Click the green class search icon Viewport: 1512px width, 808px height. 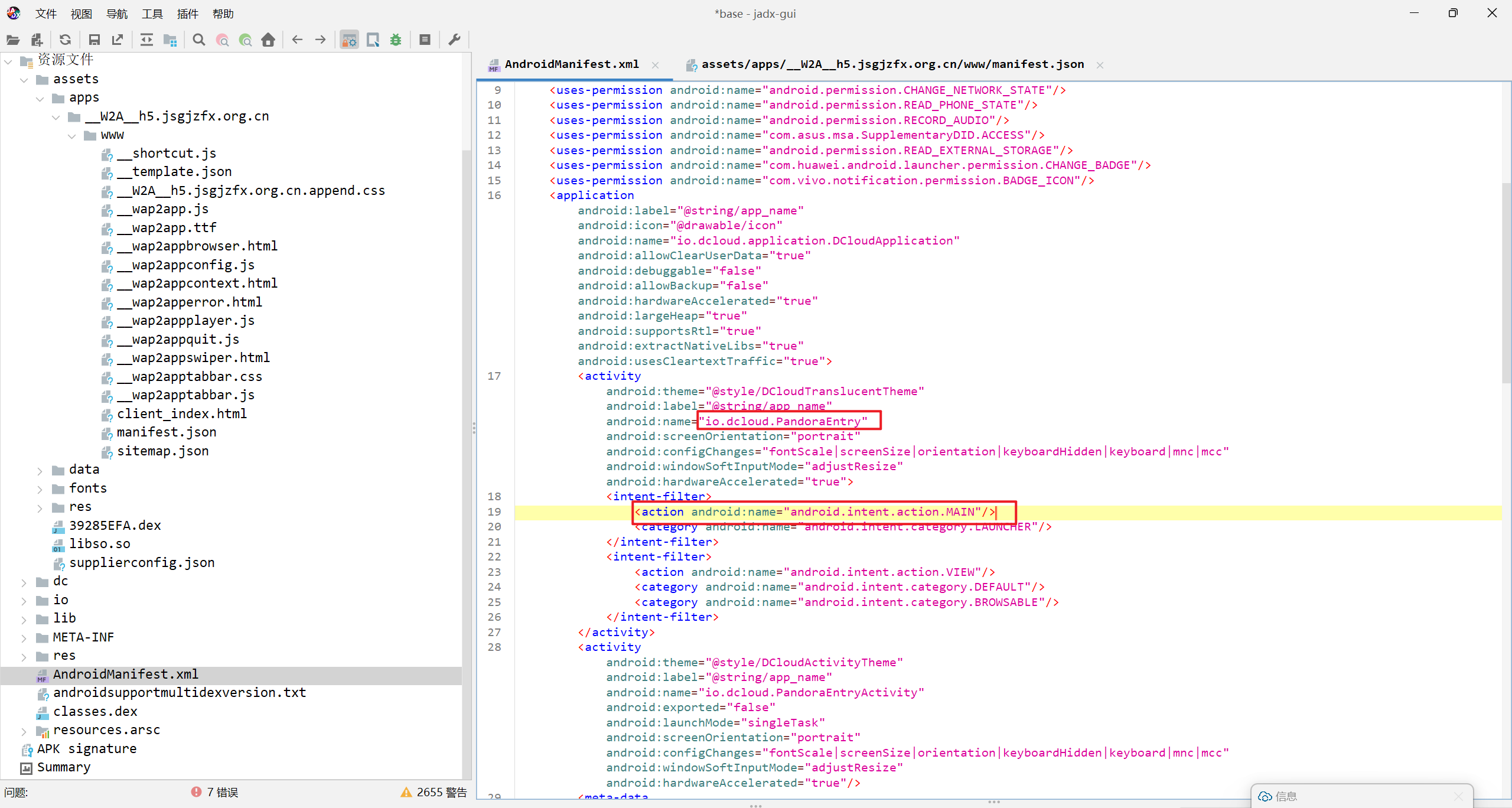click(x=245, y=40)
